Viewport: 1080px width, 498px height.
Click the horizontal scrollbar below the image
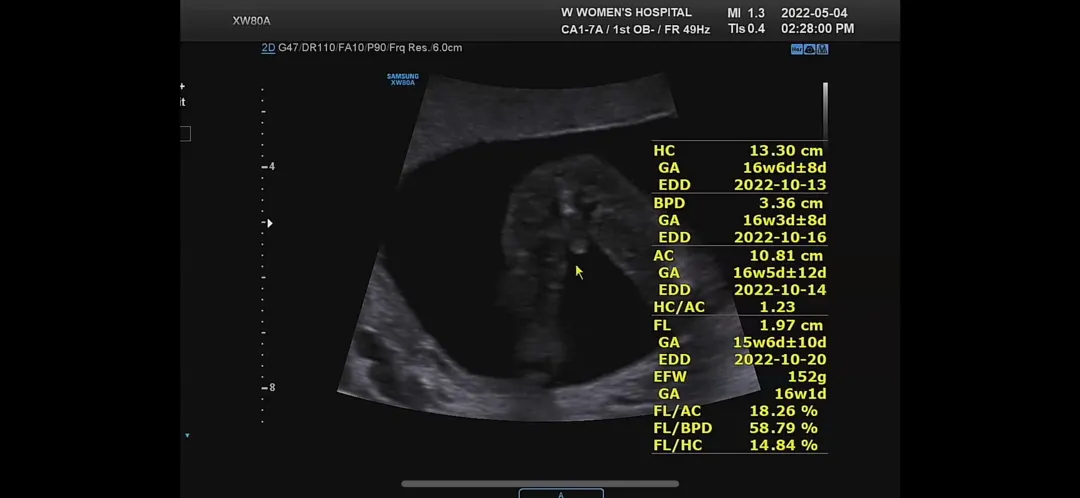(540, 484)
